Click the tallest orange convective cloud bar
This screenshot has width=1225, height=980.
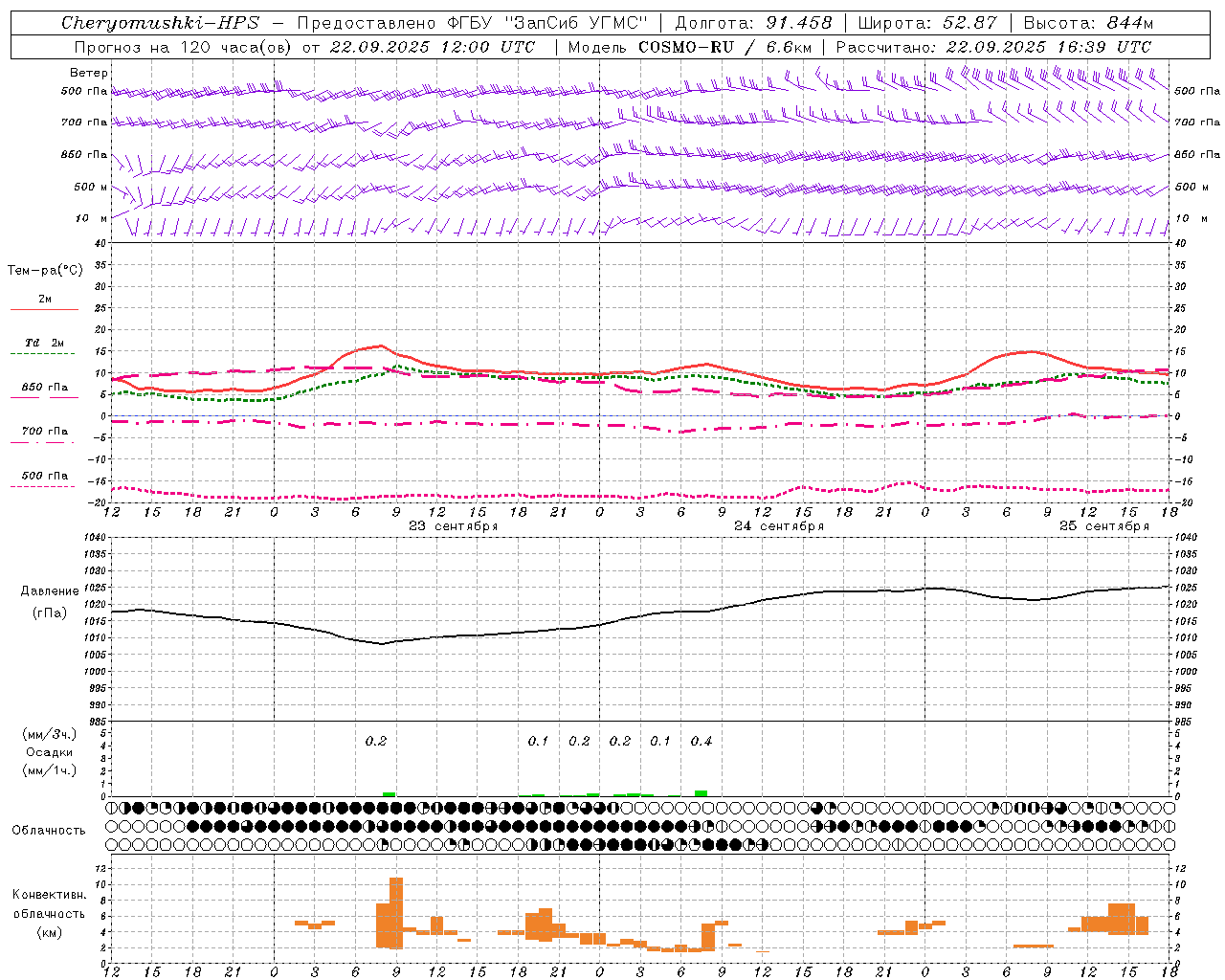396,912
